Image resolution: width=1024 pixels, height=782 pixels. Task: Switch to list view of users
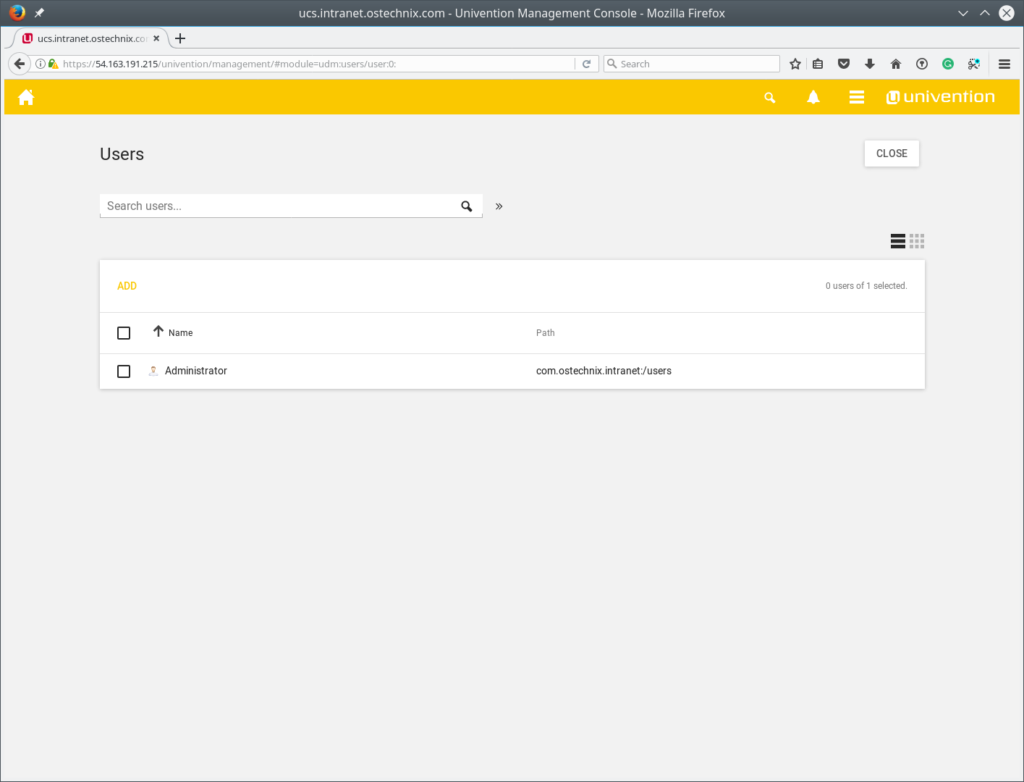pos(897,241)
